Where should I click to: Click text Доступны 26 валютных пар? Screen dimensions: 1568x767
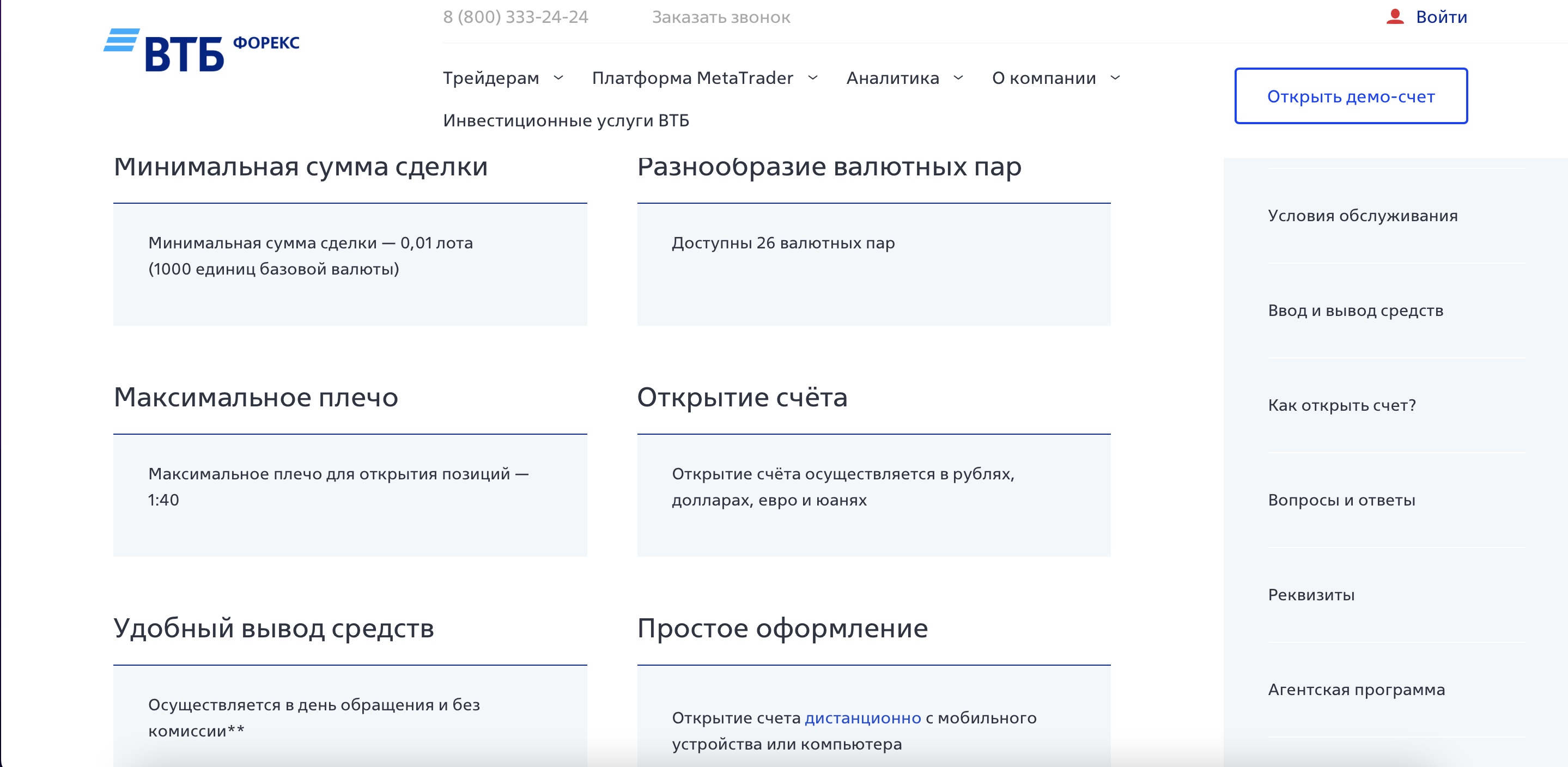[x=783, y=243]
